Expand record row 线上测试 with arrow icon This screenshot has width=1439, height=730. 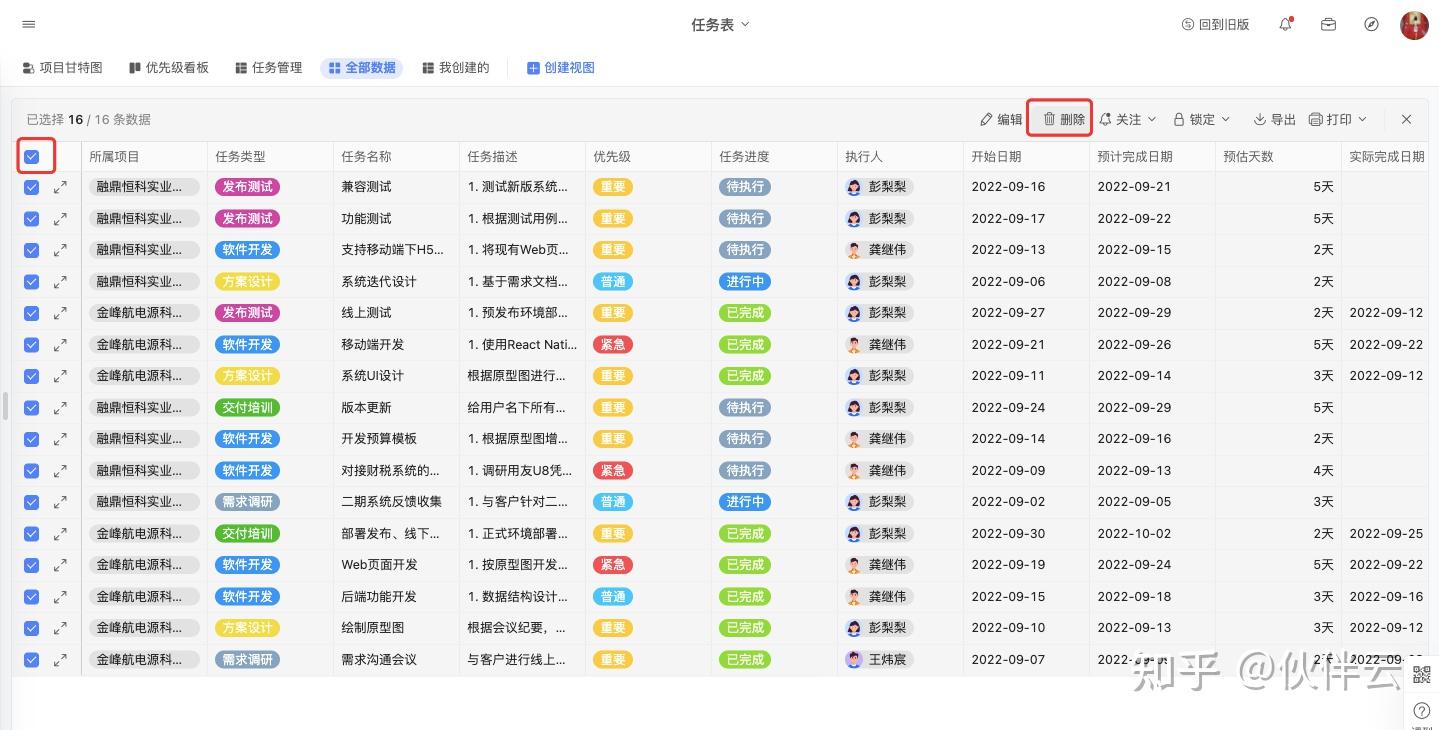tap(60, 313)
